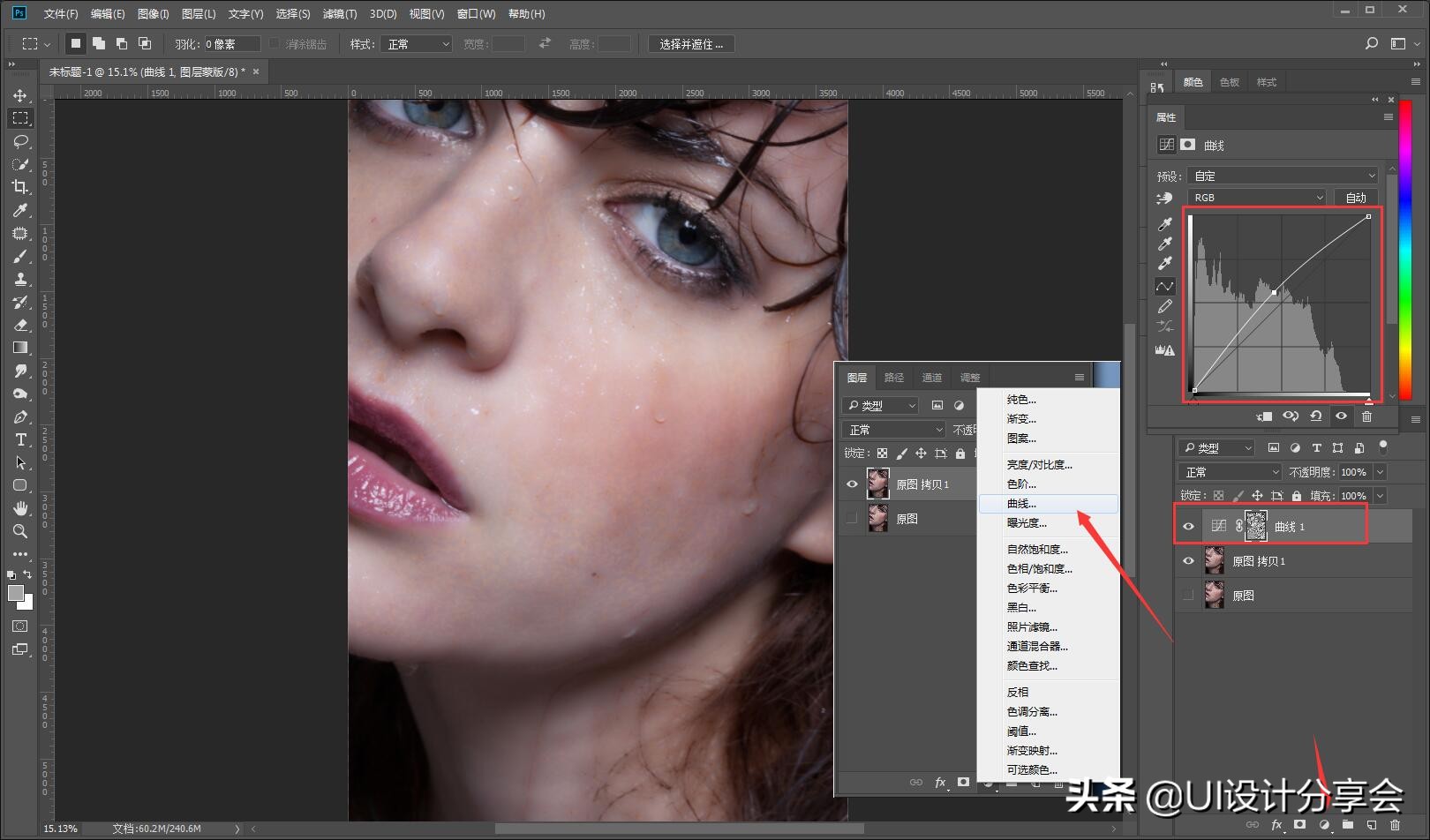Image resolution: width=1430 pixels, height=840 pixels.
Task: Click the foreground color swatch
Action: (16, 593)
